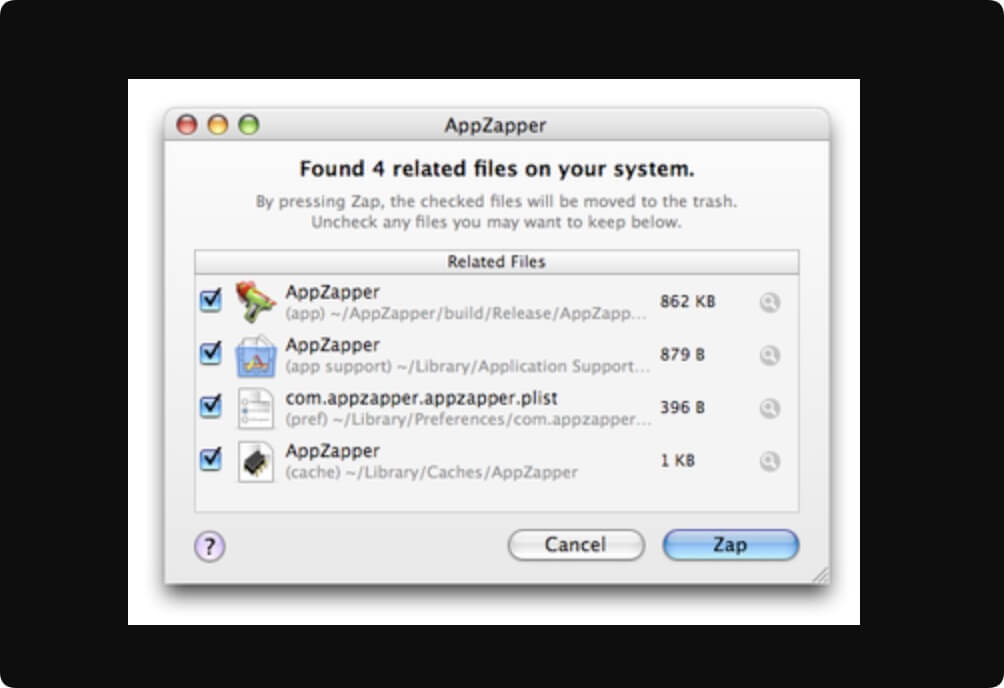Click the green zoom window button
Viewport: 1004px width, 688px height.
248,124
